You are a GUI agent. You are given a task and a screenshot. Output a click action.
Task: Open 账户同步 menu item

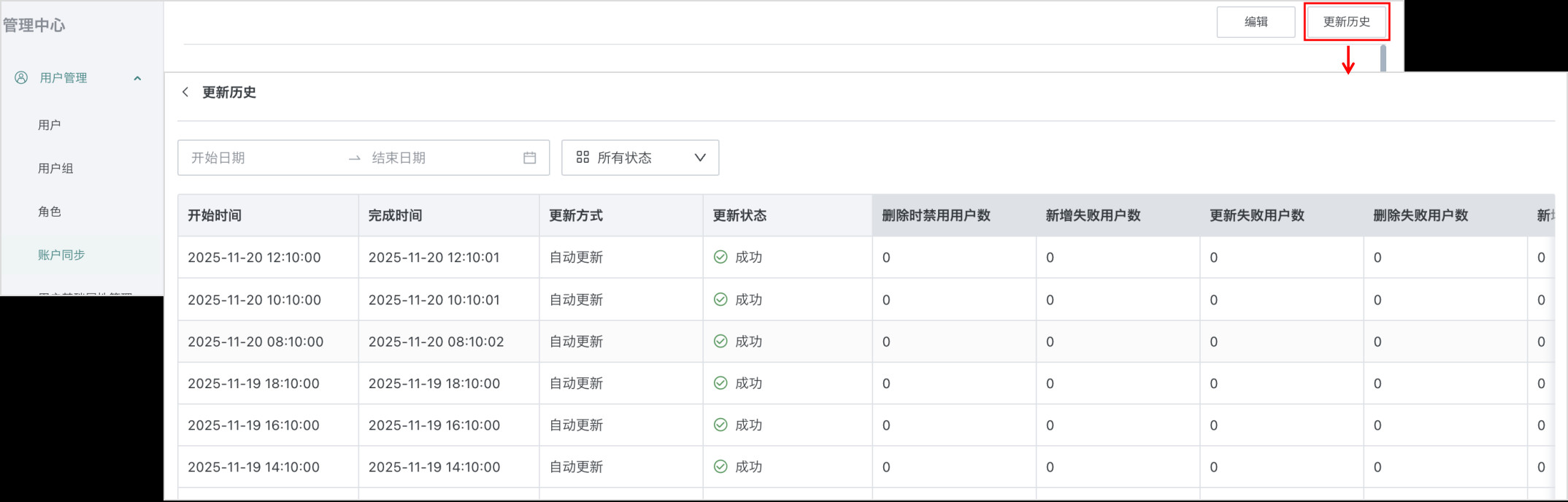61,255
